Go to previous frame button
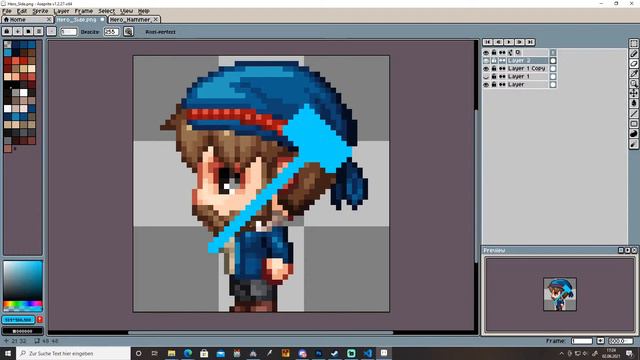The width and height of the screenshot is (640, 360). 498,42
